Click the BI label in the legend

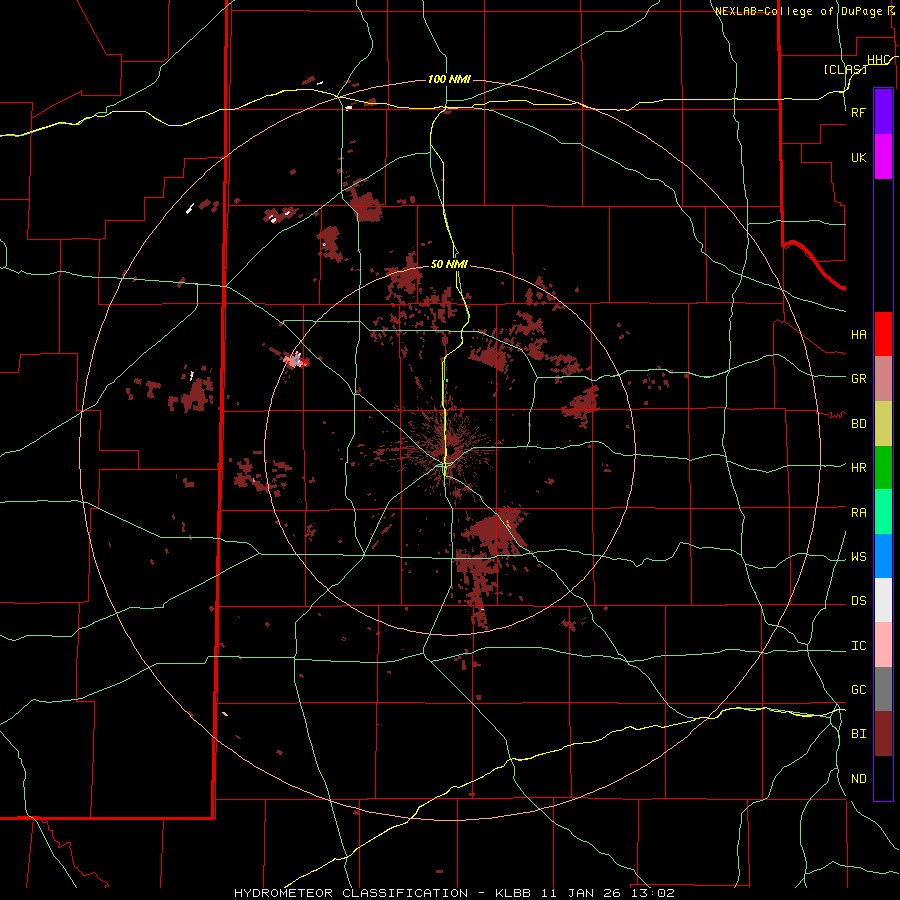coord(859,734)
